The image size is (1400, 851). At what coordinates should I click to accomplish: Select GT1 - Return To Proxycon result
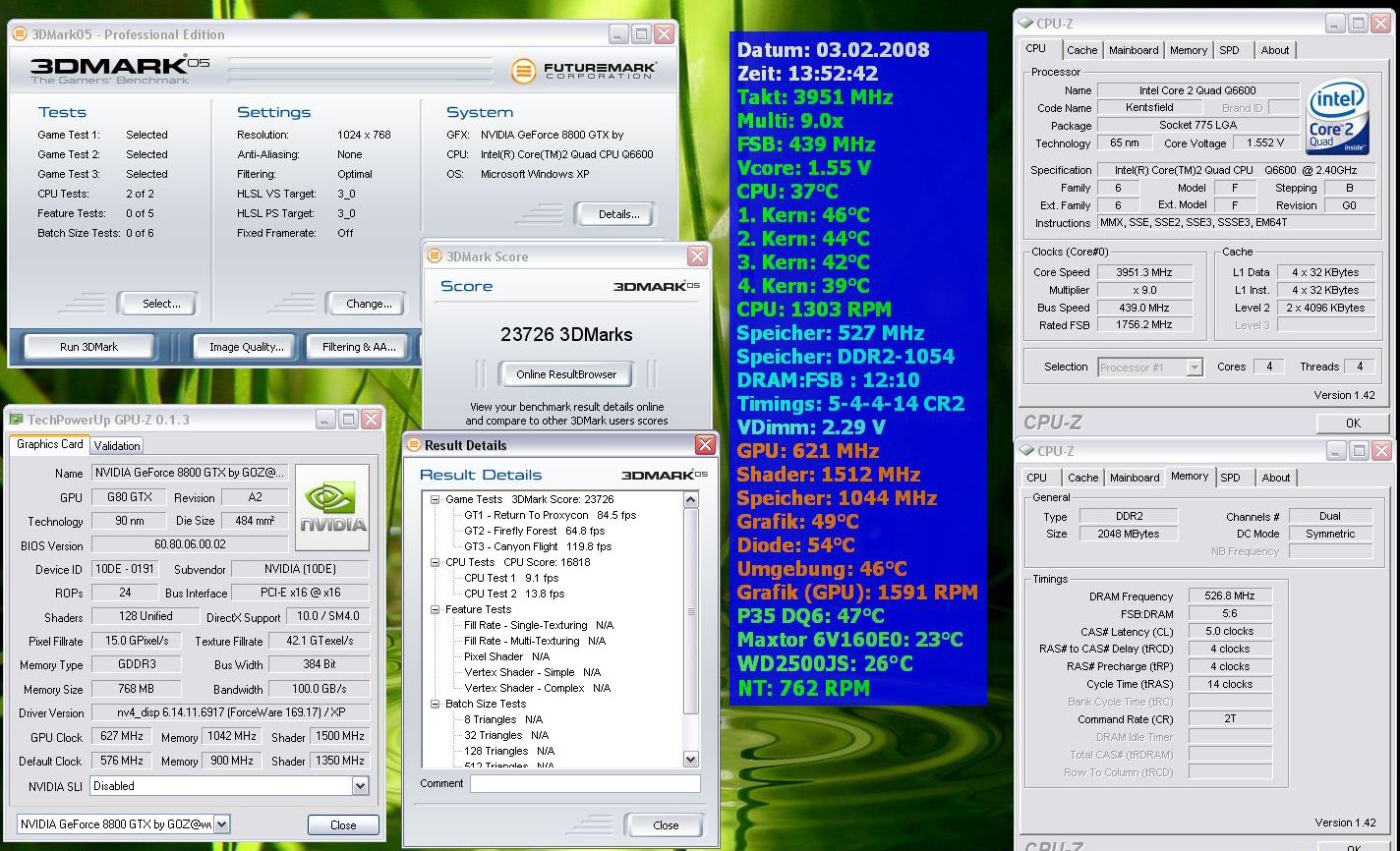(550, 515)
